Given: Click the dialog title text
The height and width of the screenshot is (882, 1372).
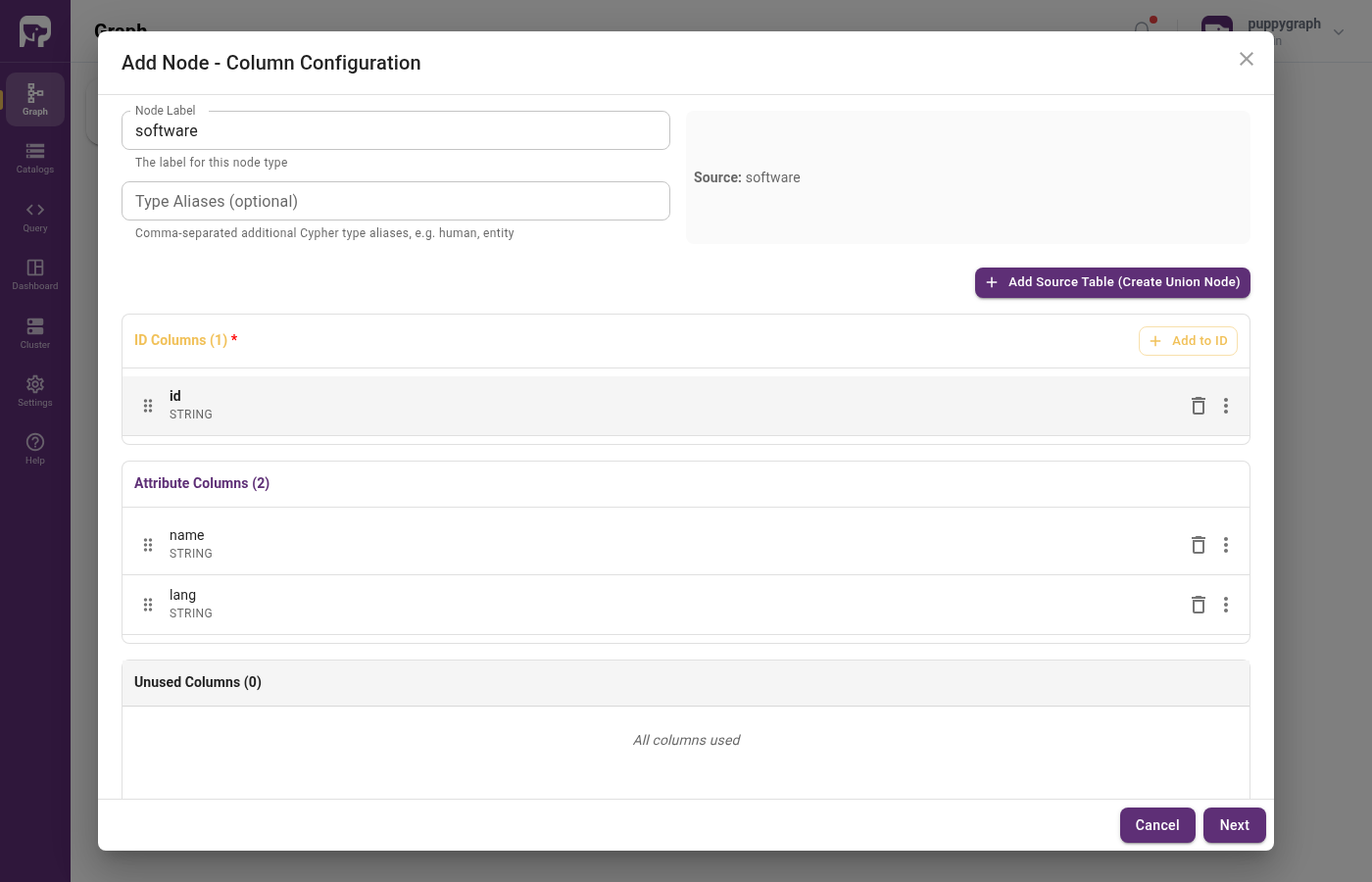Looking at the screenshot, I should (271, 63).
